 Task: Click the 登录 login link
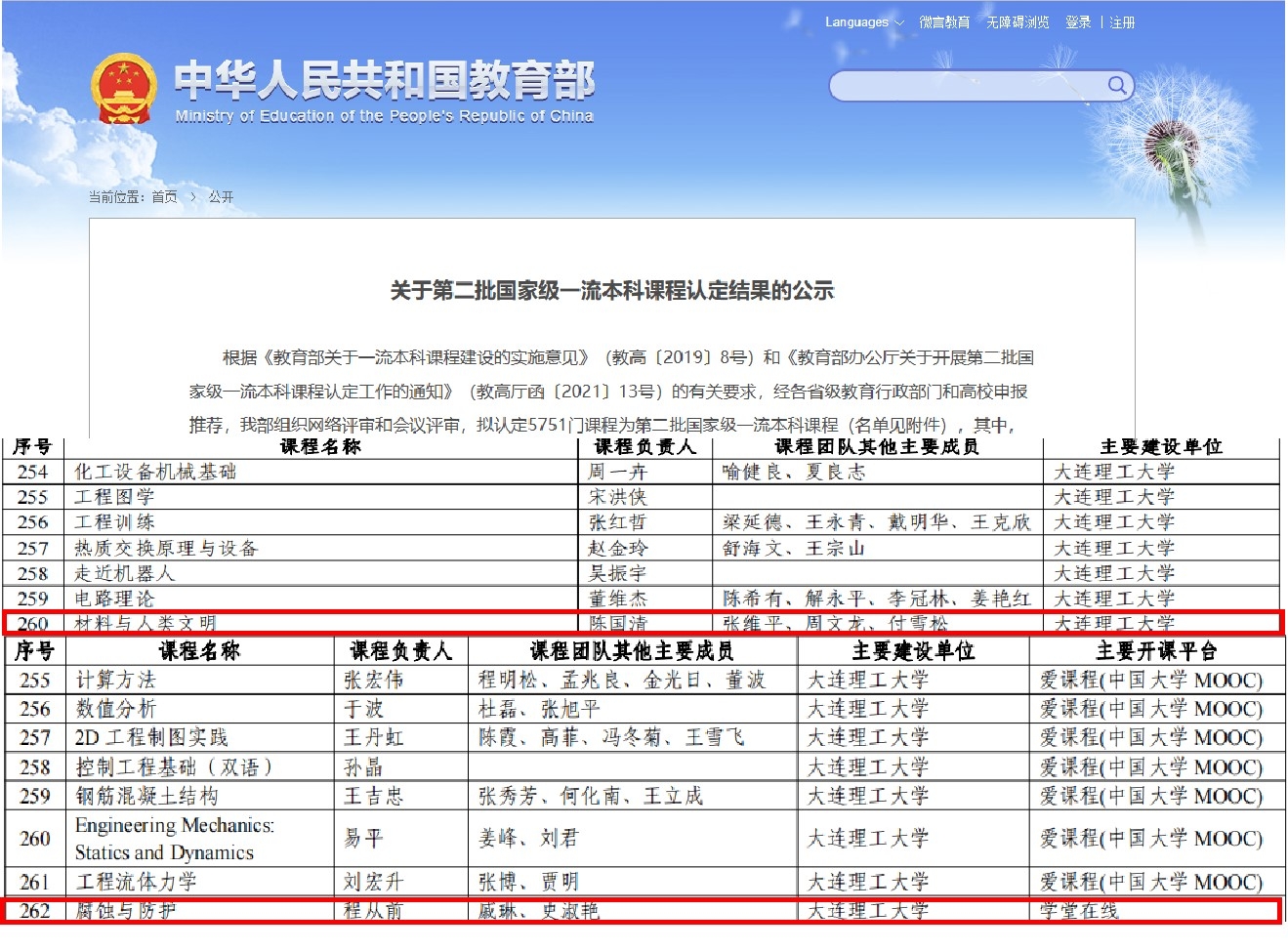[1078, 22]
